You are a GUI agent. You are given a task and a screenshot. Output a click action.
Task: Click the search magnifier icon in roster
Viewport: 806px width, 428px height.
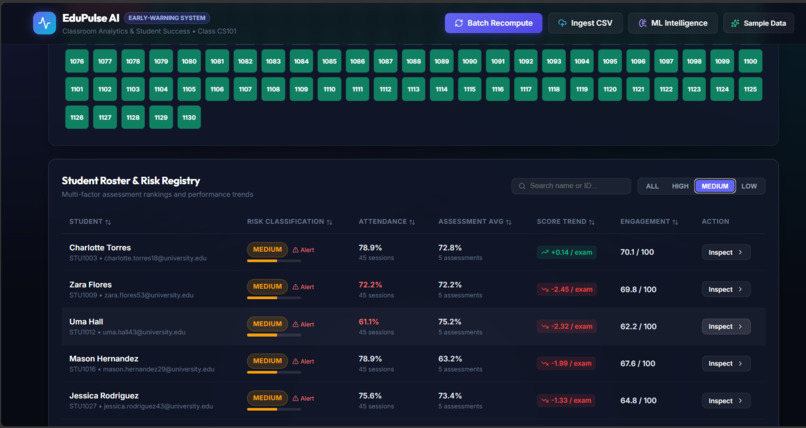click(522, 186)
